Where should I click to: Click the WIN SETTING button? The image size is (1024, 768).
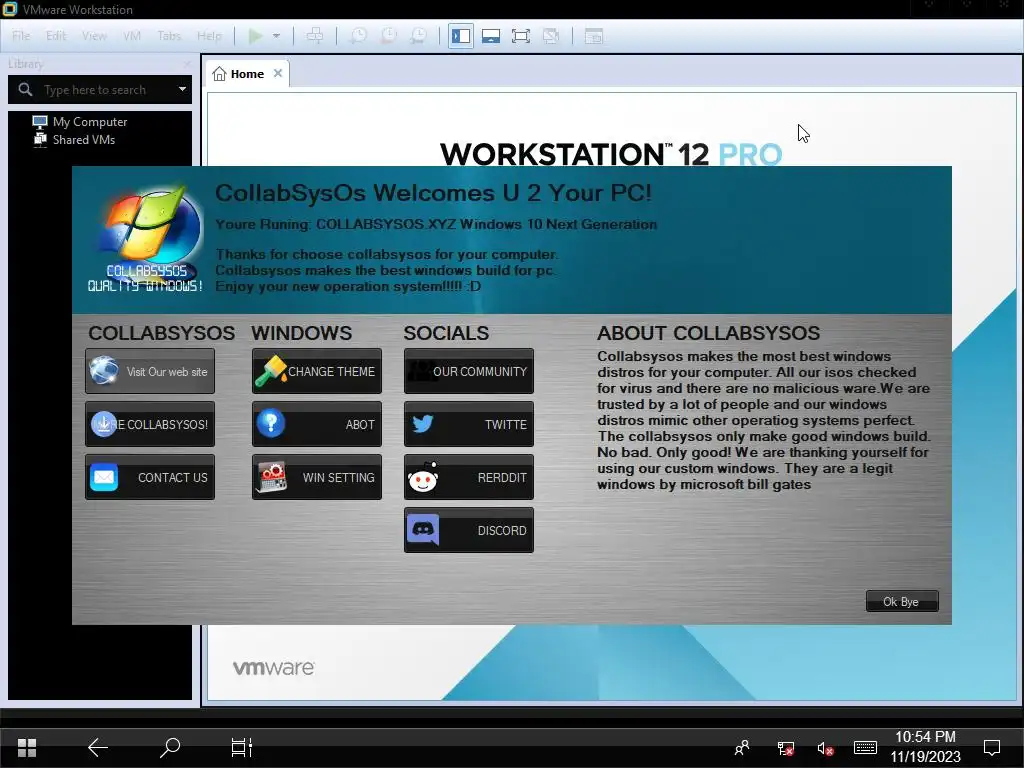[317, 477]
